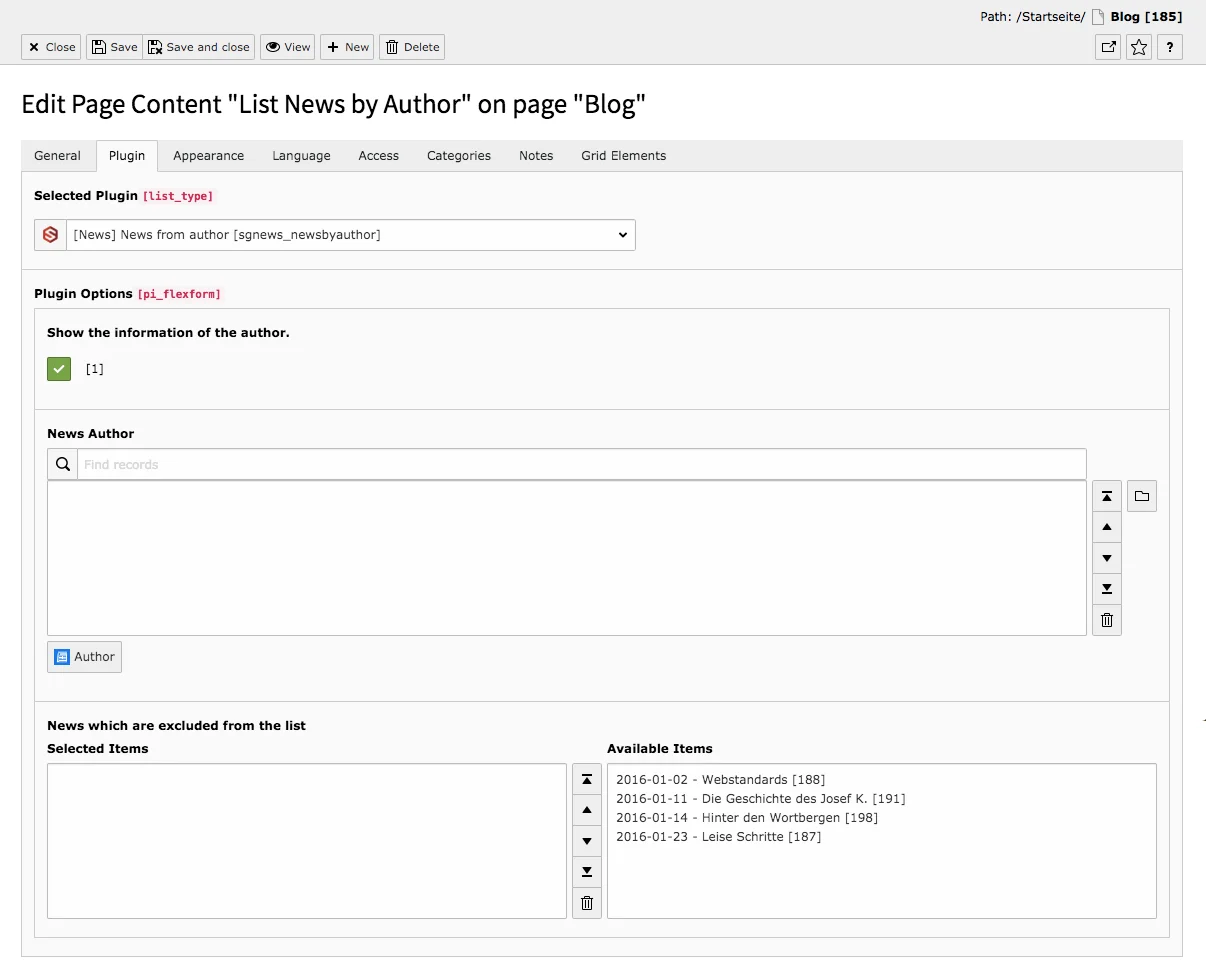
Task: Open the Grid Elements tab
Action: pyautogui.click(x=622, y=155)
